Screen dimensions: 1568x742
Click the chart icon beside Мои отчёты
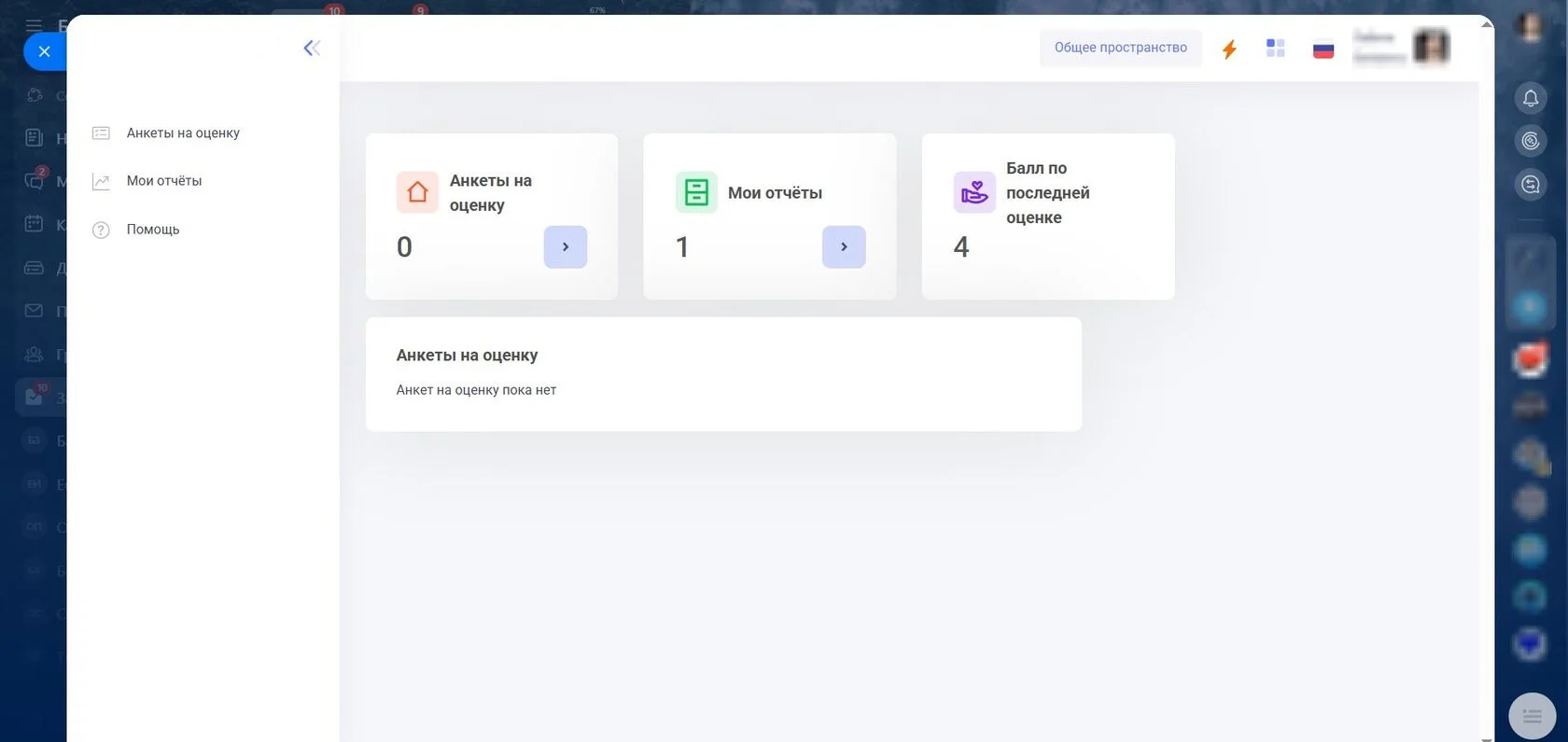click(x=101, y=182)
